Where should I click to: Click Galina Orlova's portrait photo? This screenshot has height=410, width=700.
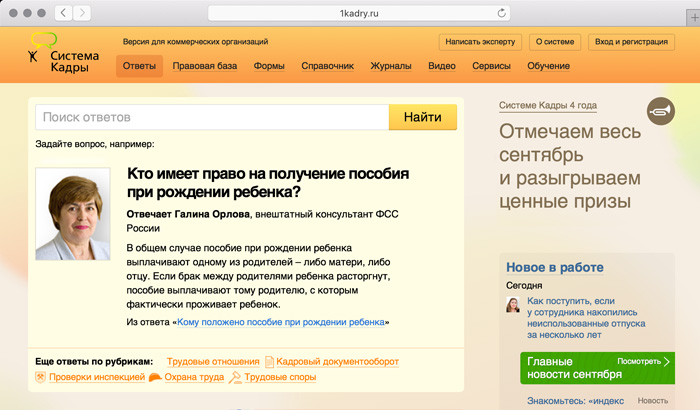click(x=73, y=214)
